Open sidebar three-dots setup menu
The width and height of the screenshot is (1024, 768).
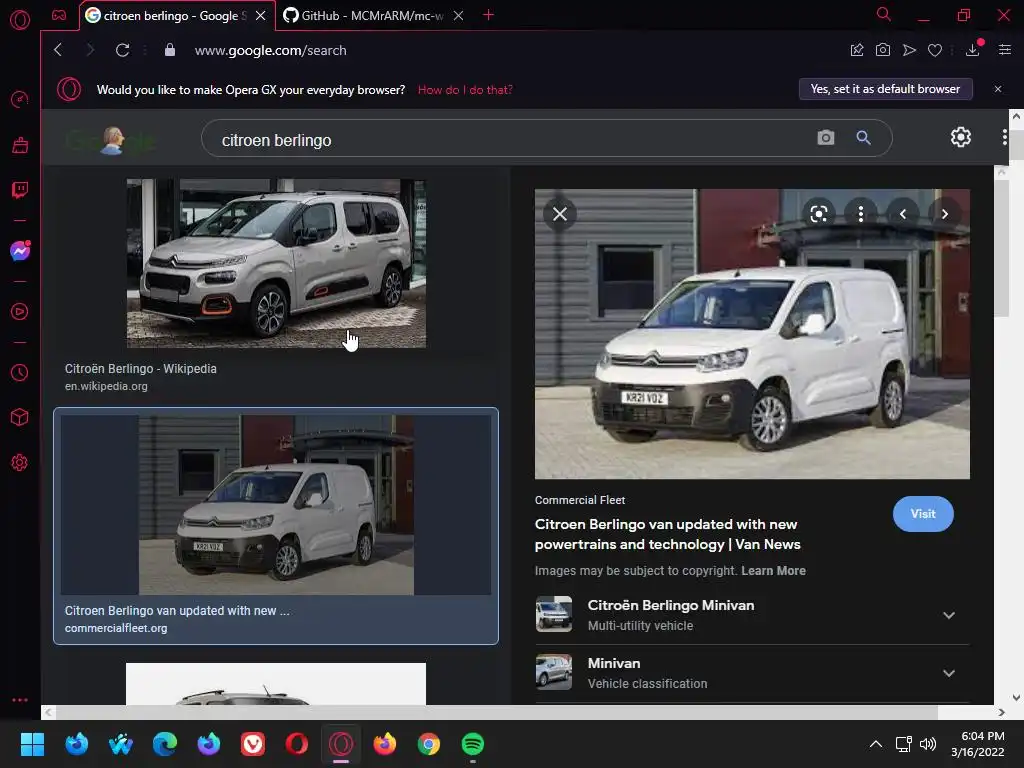(20, 699)
